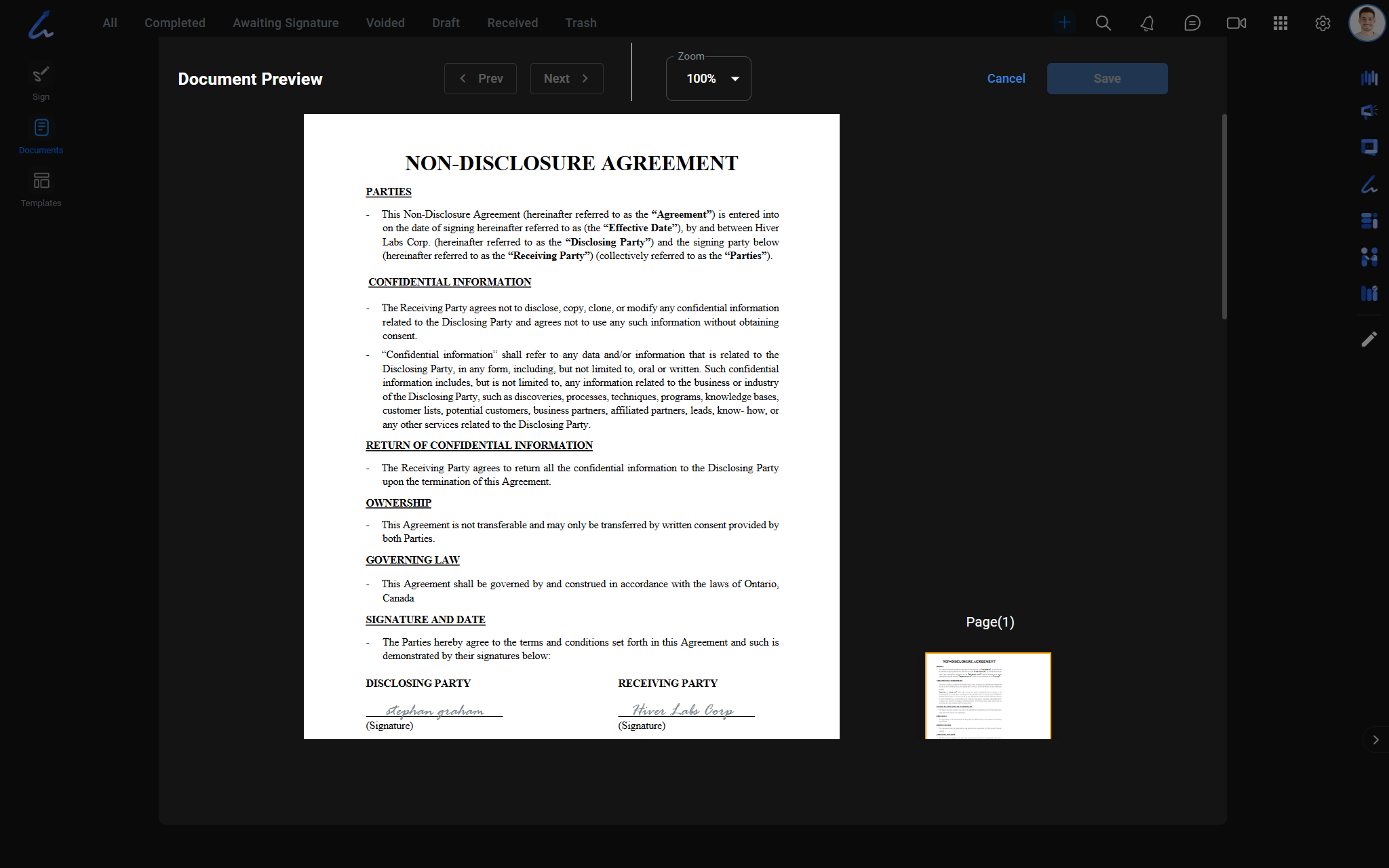The image size is (1389, 868).
Task: Open the notifications bell
Action: [x=1147, y=23]
